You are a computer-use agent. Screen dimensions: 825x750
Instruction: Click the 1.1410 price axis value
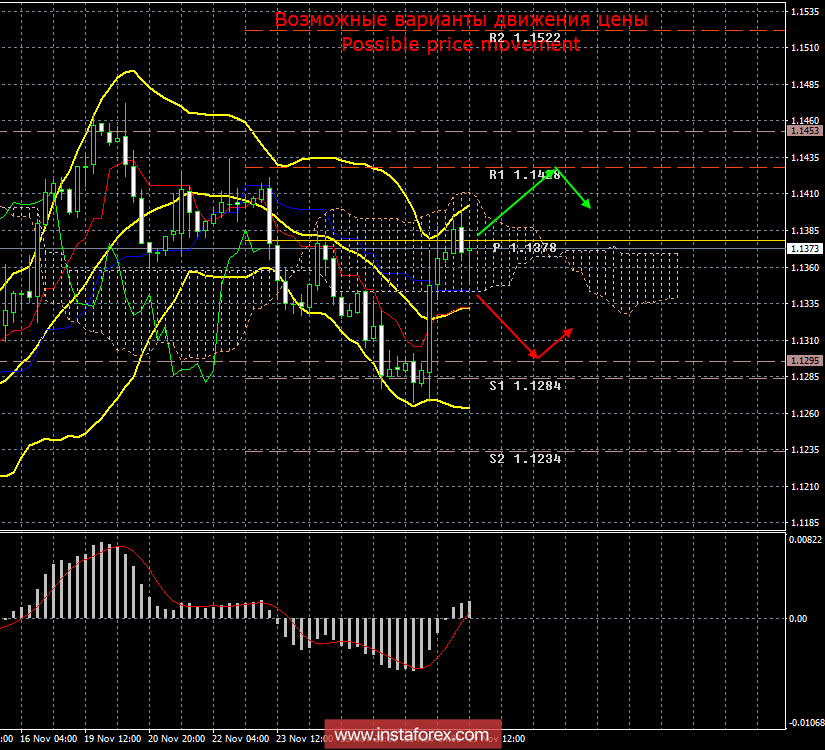[805, 194]
